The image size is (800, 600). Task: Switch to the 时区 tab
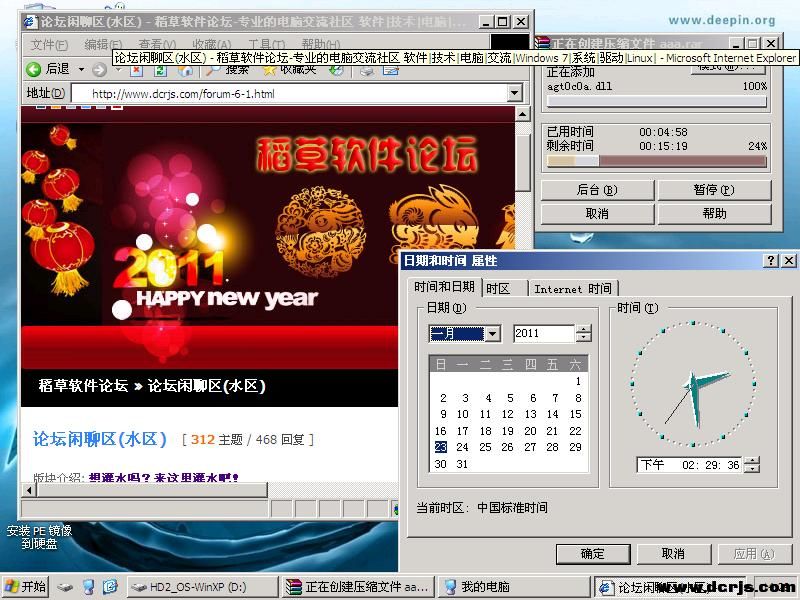click(x=498, y=288)
